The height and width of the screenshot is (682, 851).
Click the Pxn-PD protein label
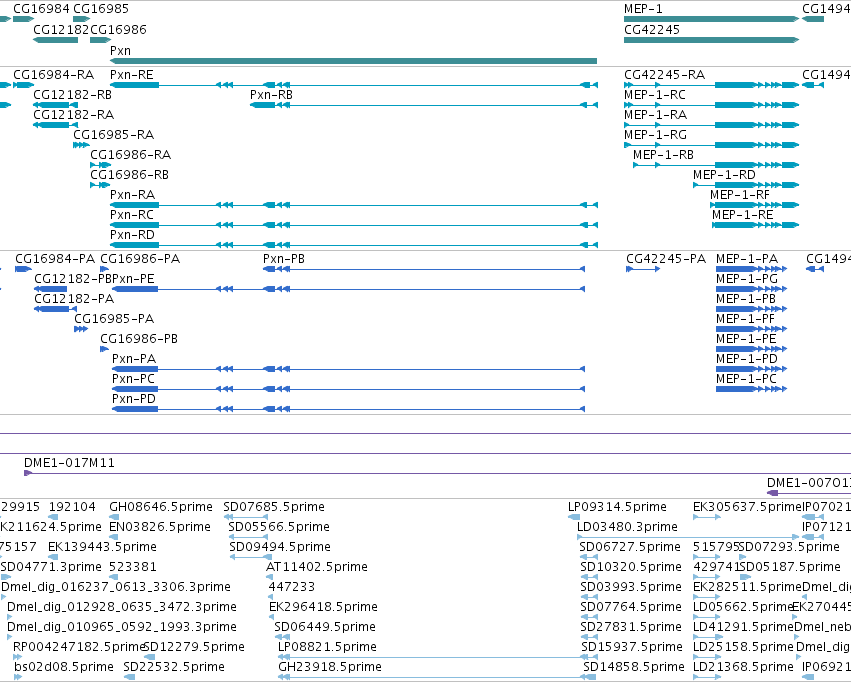tap(134, 399)
